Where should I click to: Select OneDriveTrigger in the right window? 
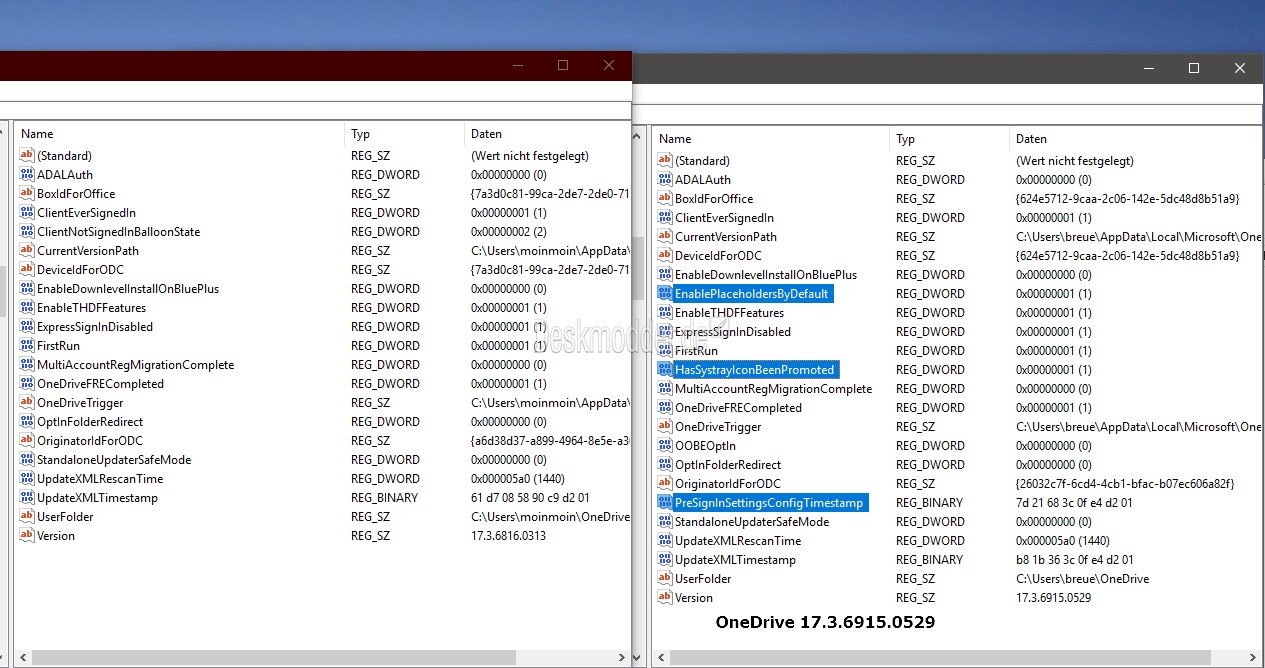(719, 426)
